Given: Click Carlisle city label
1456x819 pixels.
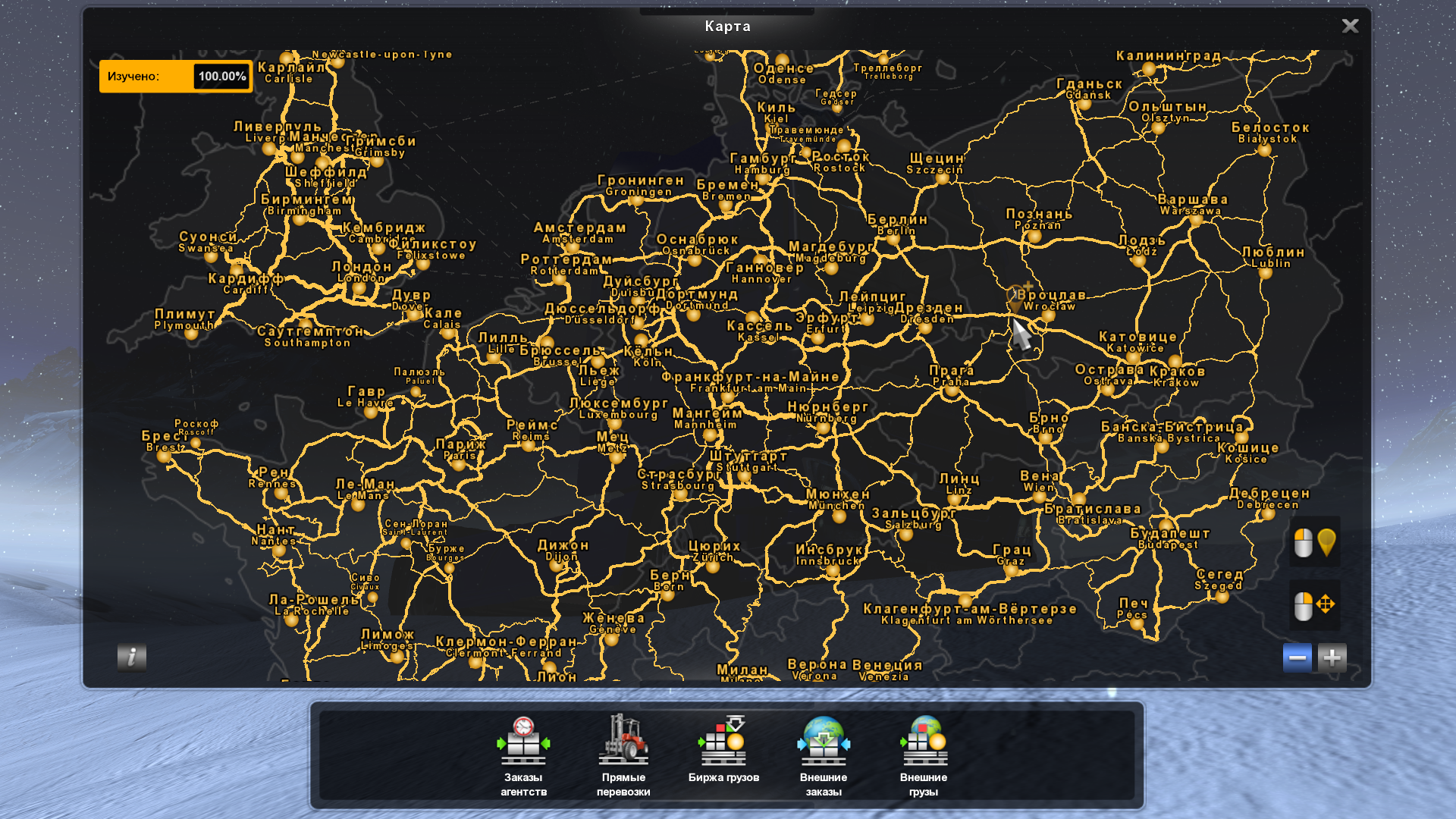Looking at the screenshot, I should click(288, 79).
